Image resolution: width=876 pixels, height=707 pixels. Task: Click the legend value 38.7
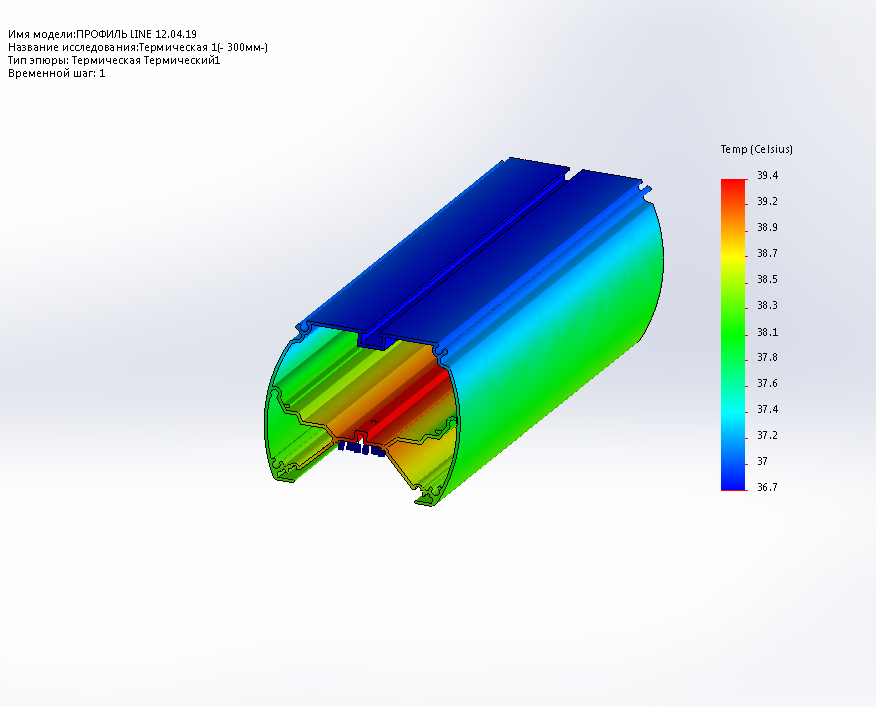coord(767,254)
